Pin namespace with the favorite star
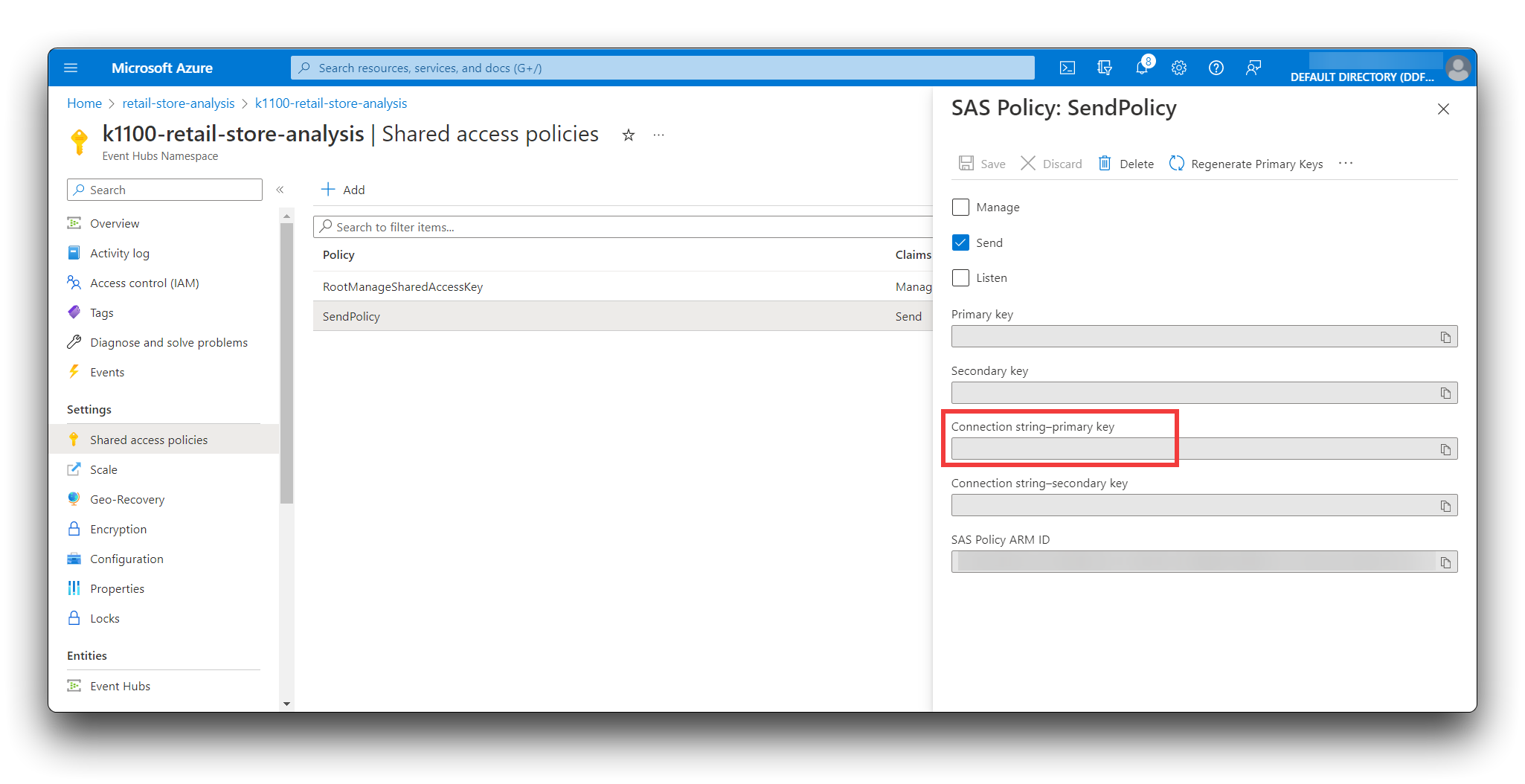The image size is (1525, 784). pos(629,135)
